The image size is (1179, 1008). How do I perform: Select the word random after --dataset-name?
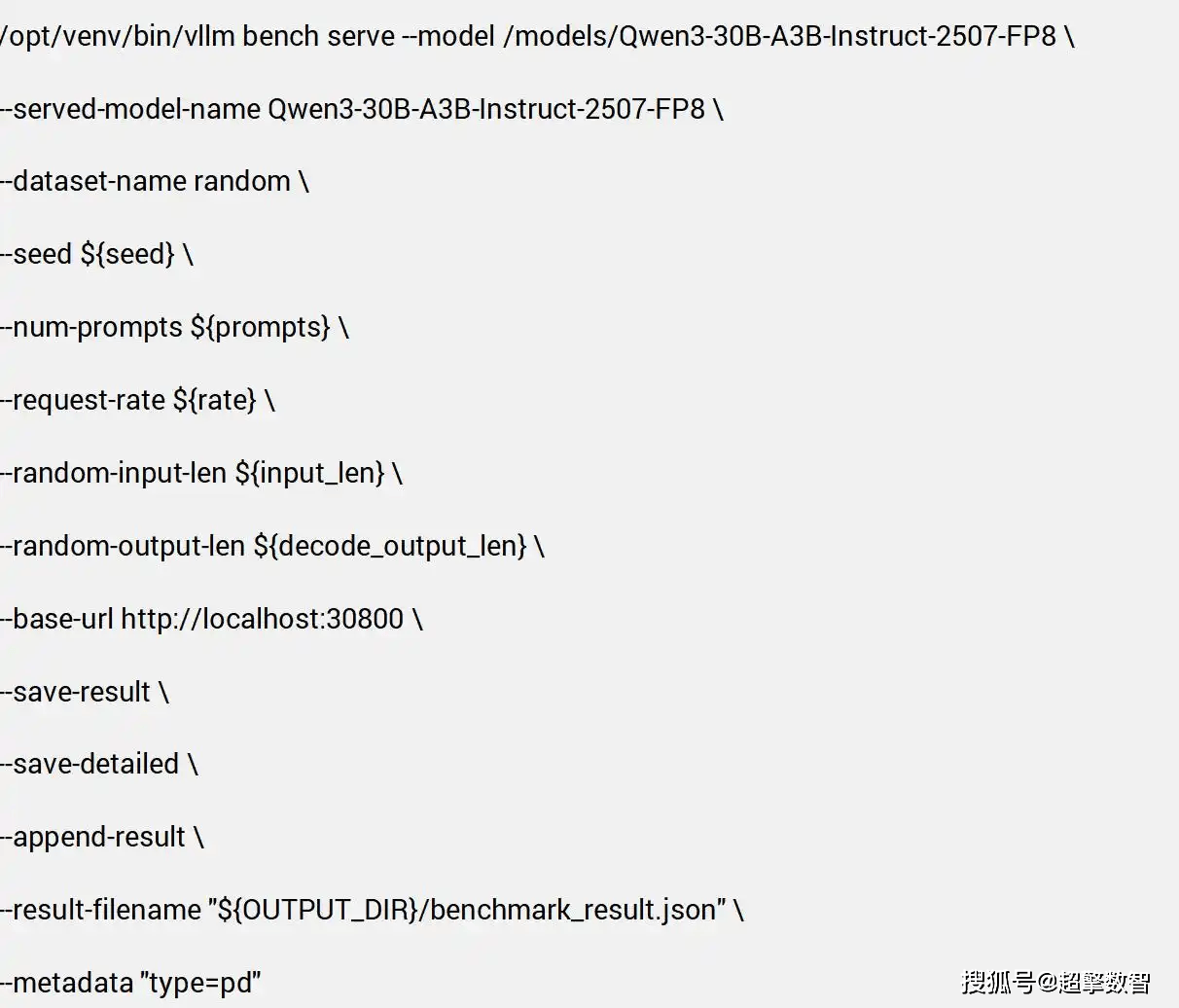[x=241, y=182]
